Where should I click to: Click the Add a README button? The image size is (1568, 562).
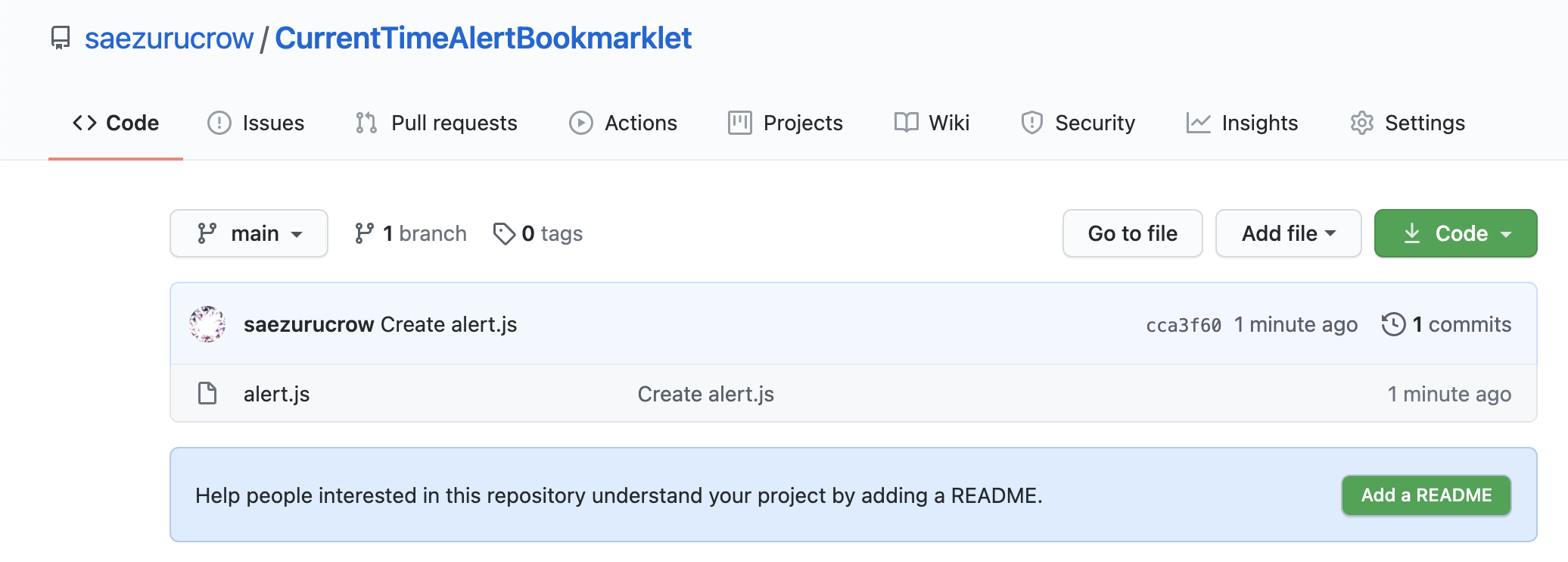coord(1426,495)
